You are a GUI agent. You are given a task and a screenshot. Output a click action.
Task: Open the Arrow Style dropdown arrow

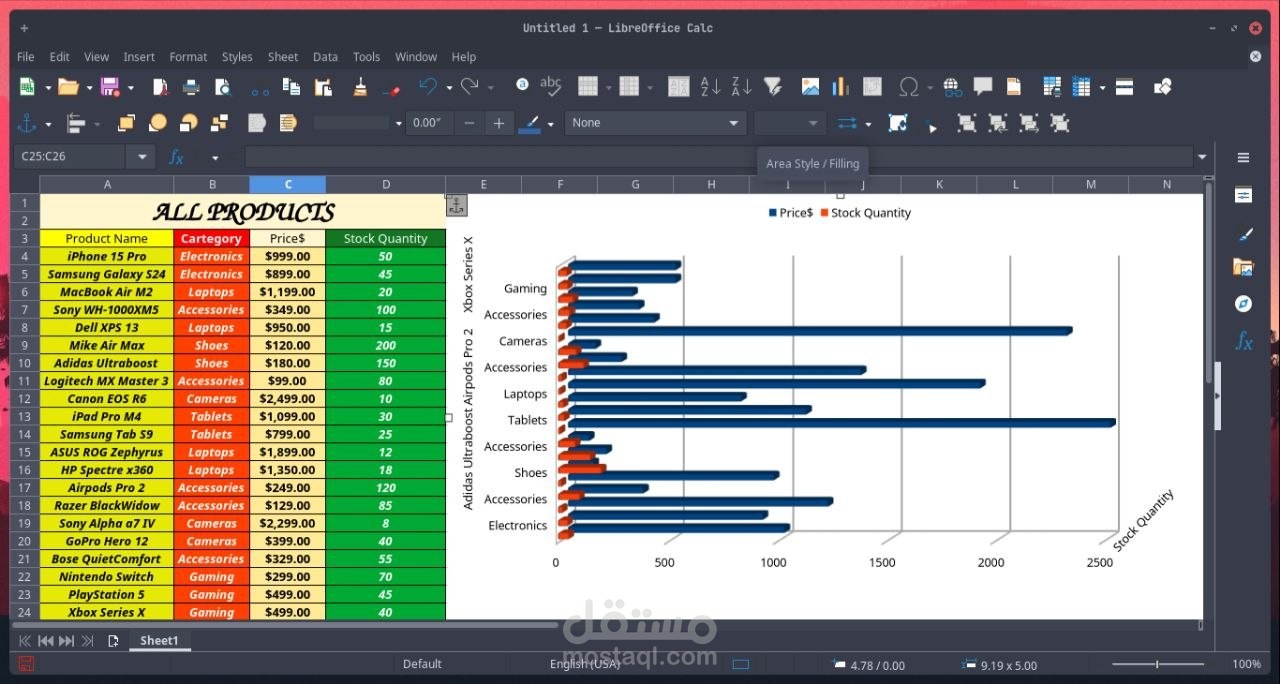click(x=868, y=124)
